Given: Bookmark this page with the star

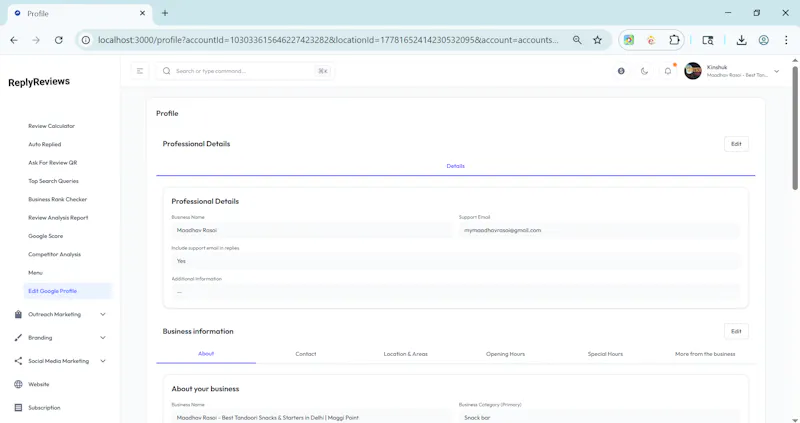Looking at the screenshot, I should pyautogui.click(x=597, y=40).
